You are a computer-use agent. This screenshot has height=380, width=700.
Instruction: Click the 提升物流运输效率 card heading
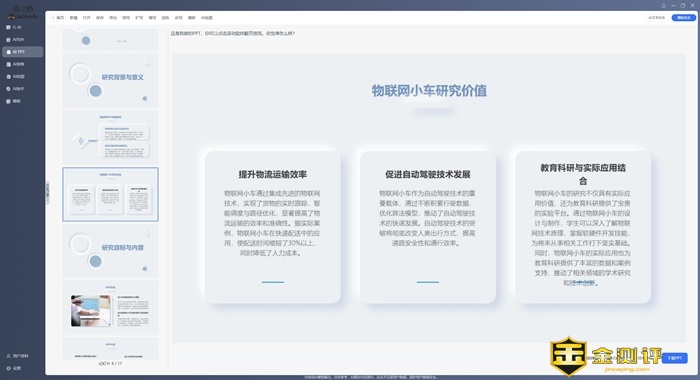coord(272,174)
